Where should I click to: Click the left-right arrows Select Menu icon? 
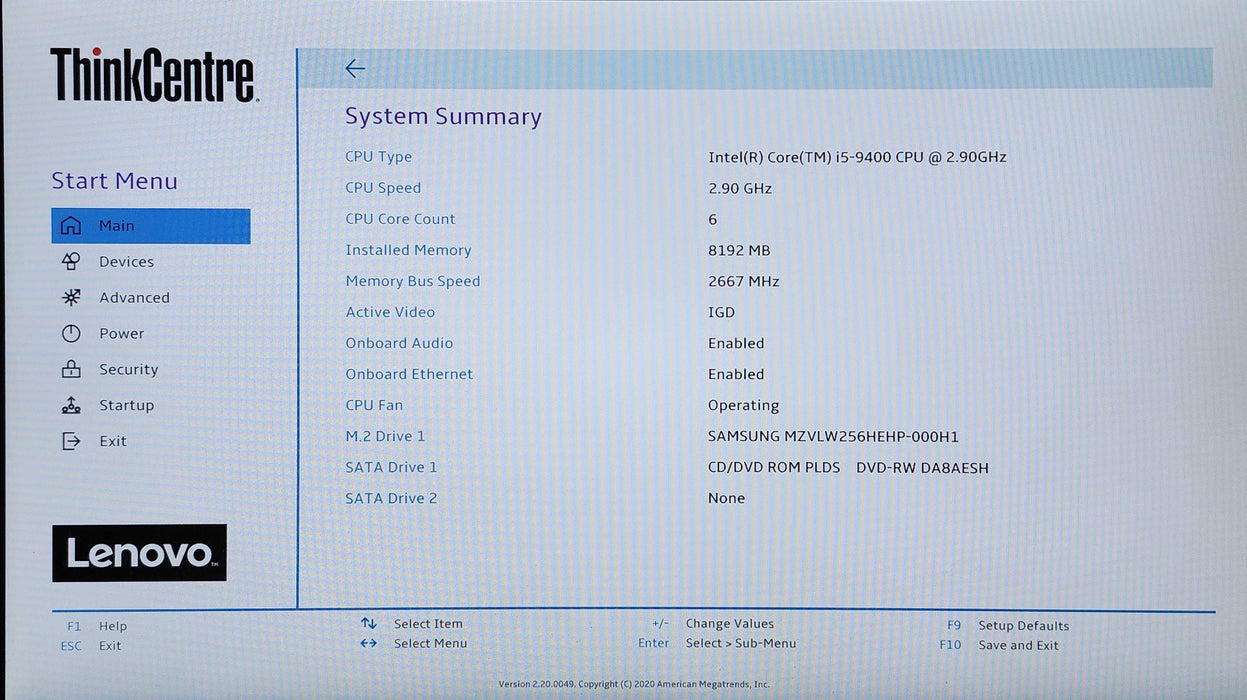click(x=369, y=643)
